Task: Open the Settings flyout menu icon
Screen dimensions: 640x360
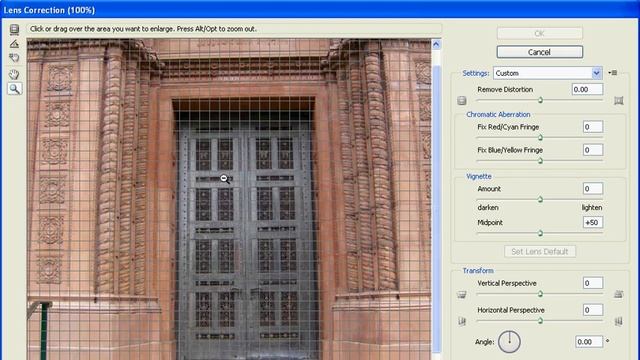Action: (613, 73)
